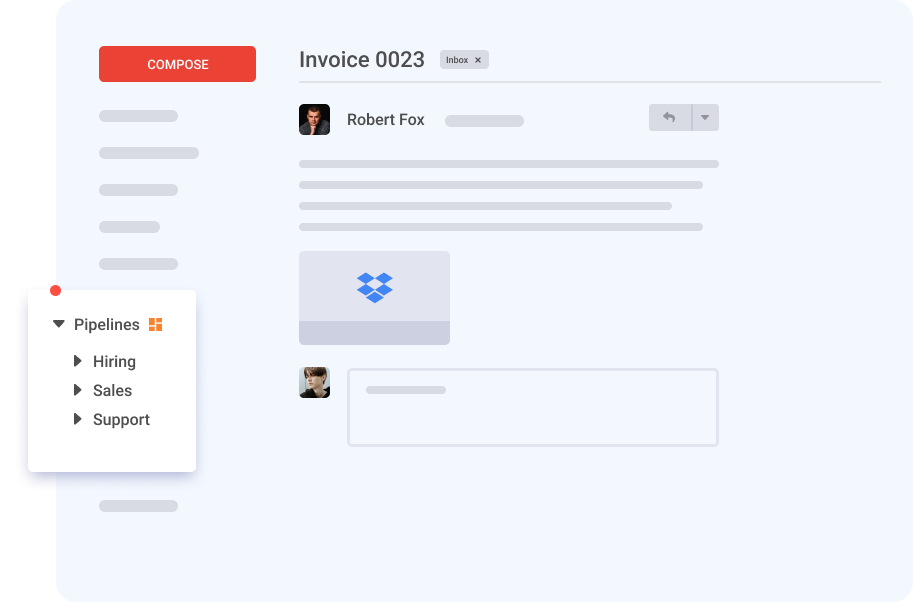
Task: Collapse the Pipelines section
Action: 60,324
